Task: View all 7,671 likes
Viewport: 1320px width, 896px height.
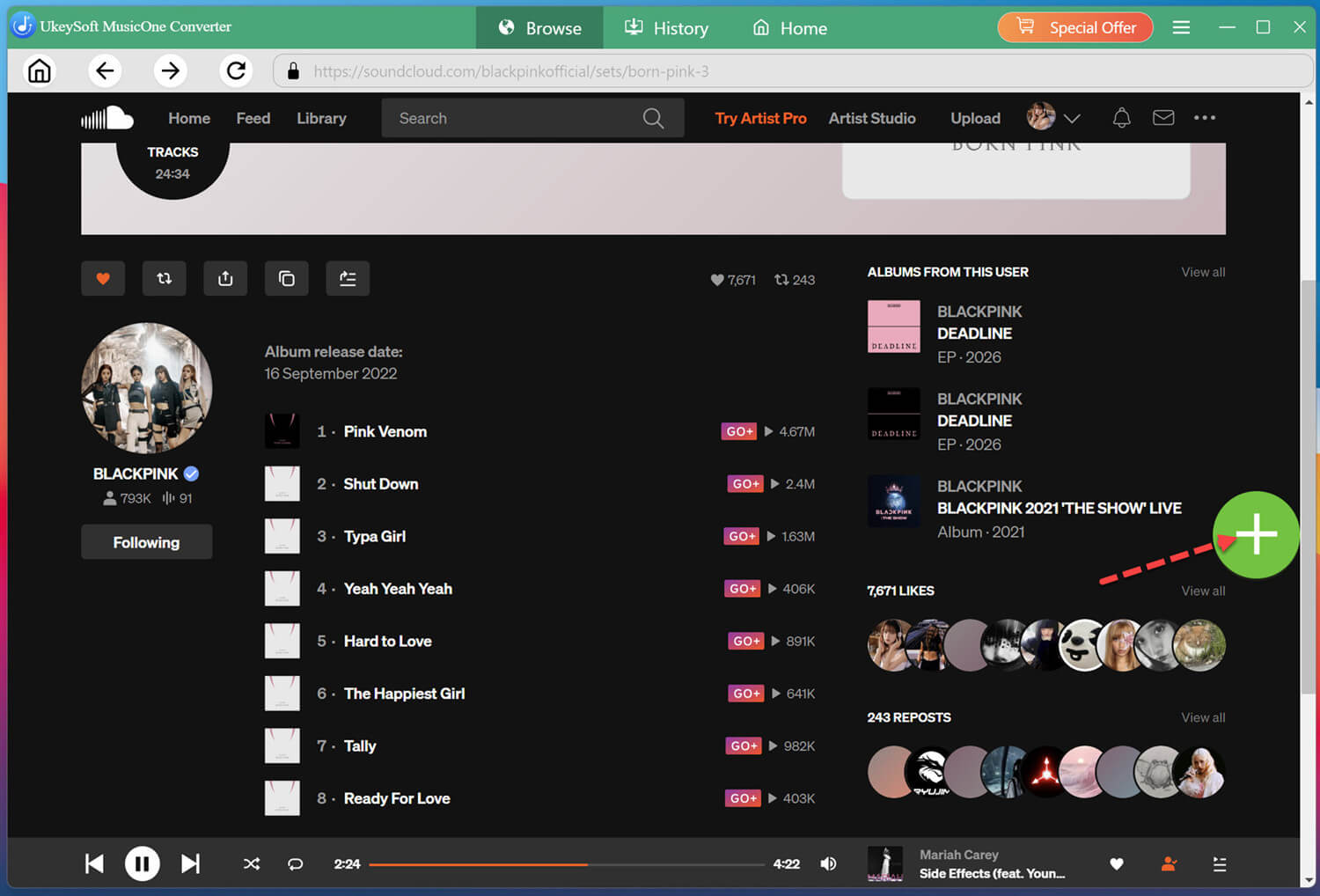Action: click(x=1203, y=591)
